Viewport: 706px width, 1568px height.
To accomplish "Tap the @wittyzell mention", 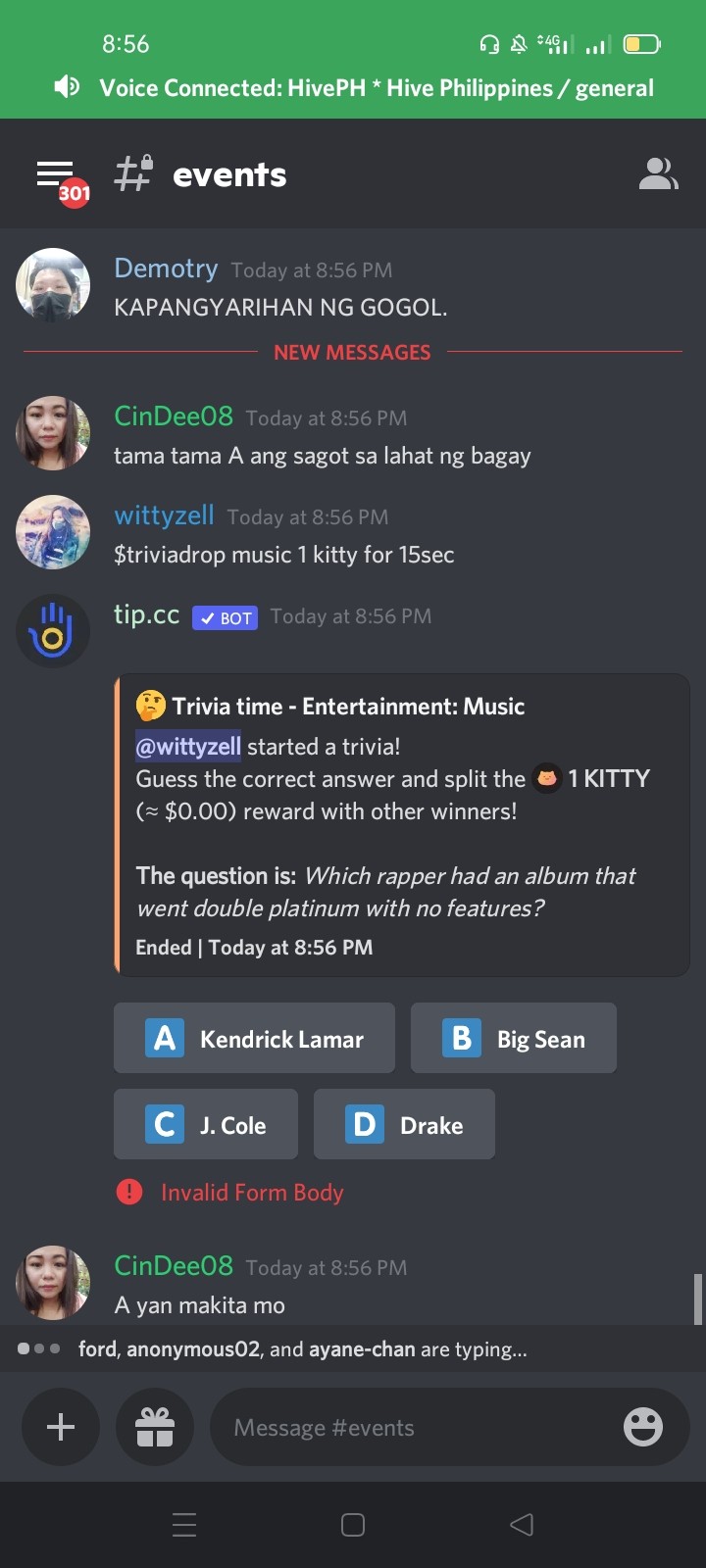I will point(188,747).
